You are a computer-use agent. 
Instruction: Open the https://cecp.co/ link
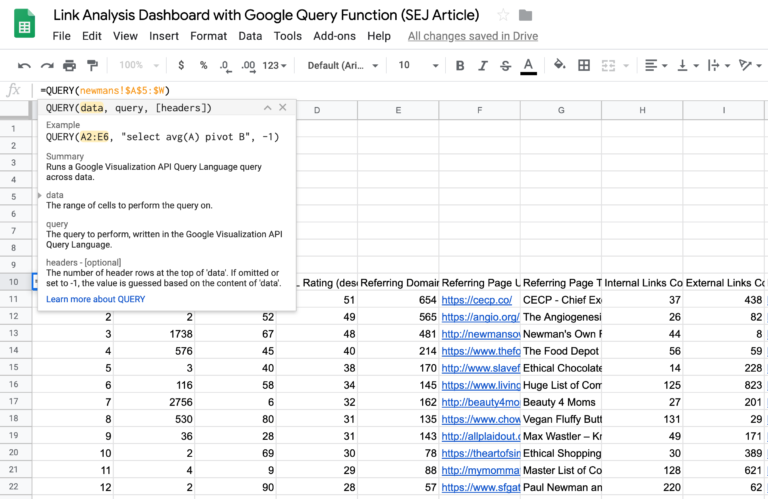click(476, 299)
